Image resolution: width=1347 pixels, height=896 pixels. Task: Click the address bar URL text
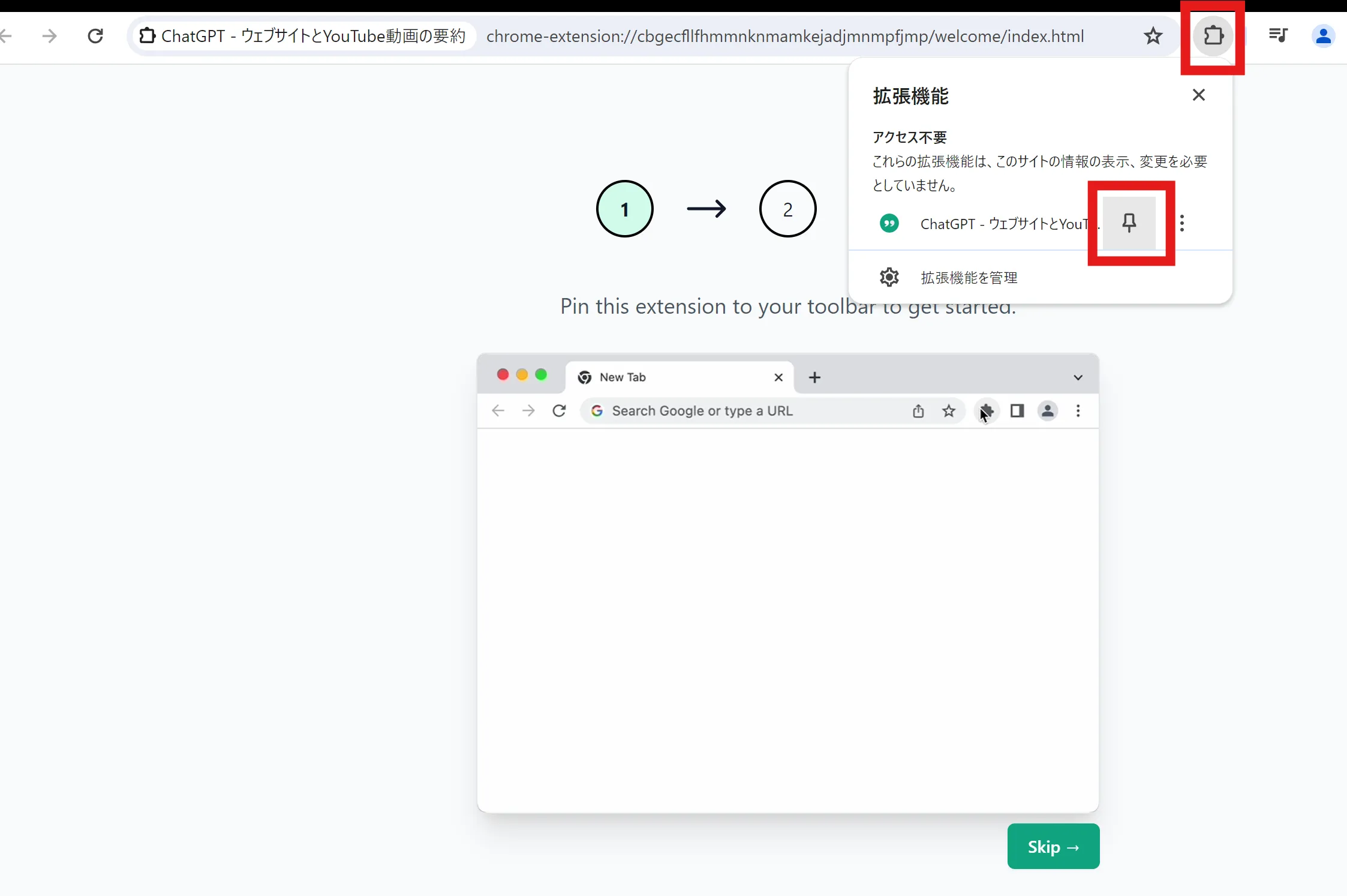[785, 37]
